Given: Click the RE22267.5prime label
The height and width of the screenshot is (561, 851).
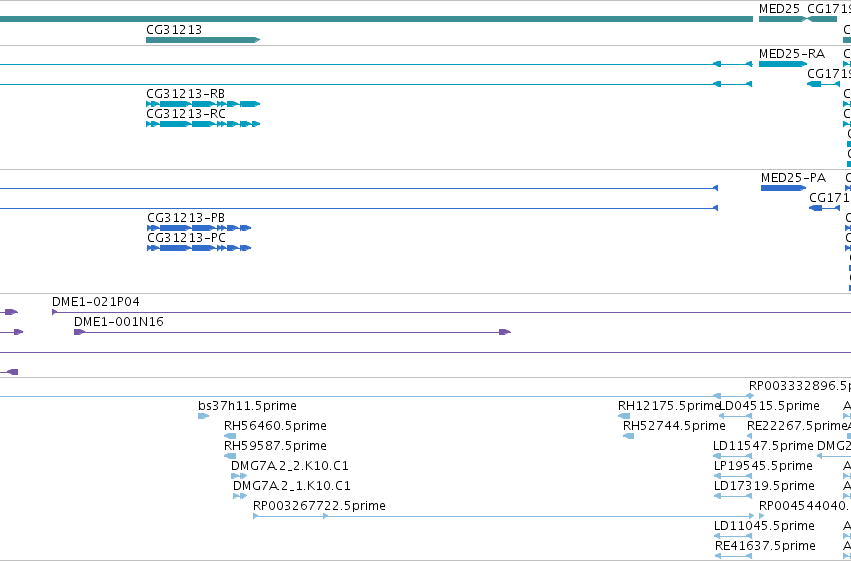Looking at the screenshot, I should (796, 426).
